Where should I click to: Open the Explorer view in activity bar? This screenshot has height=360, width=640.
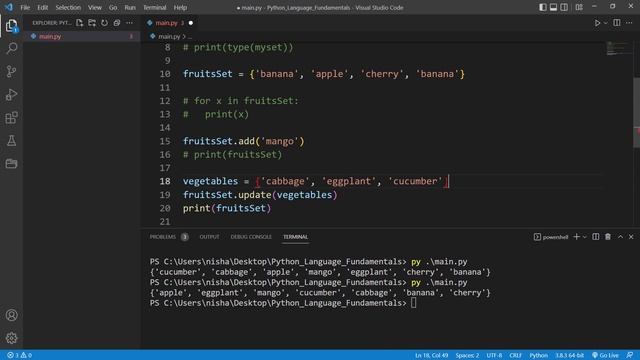pyautogui.click(x=11, y=26)
